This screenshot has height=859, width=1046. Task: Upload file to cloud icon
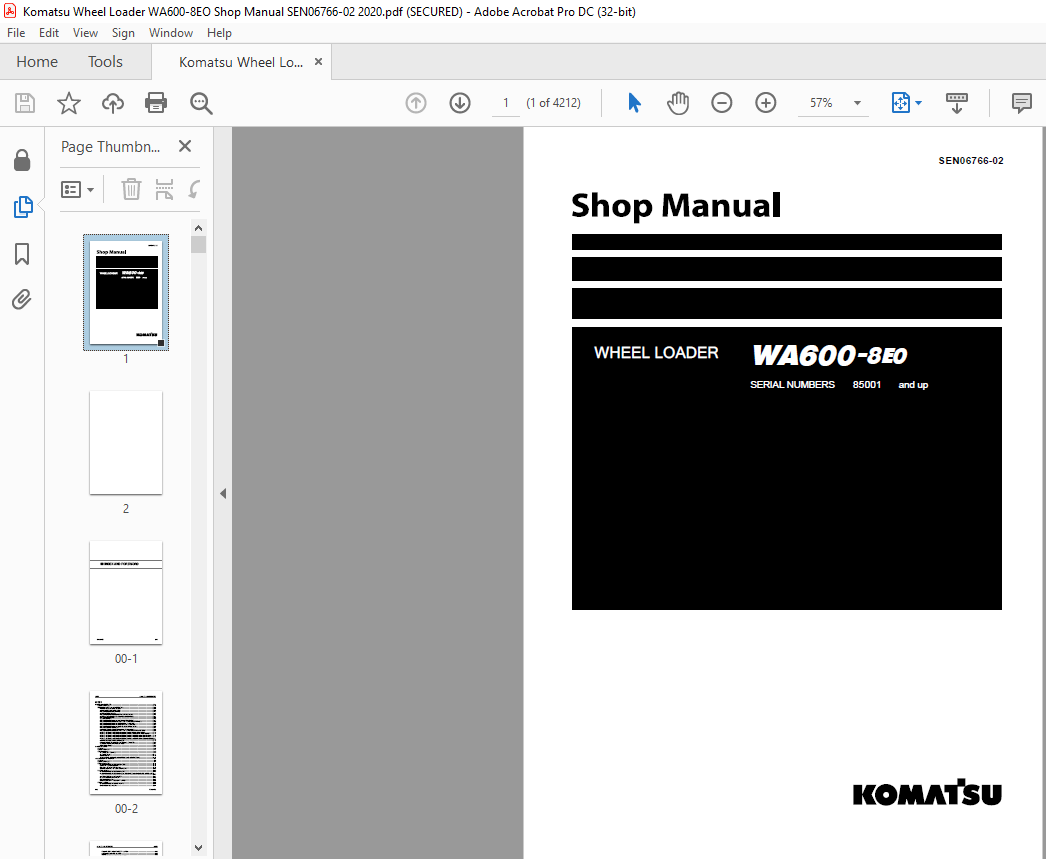[113, 103]
